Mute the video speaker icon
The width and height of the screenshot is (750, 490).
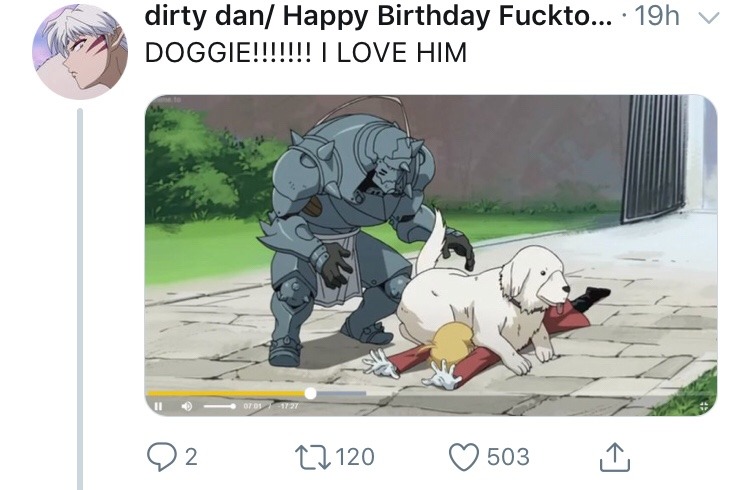click(186, 407)
